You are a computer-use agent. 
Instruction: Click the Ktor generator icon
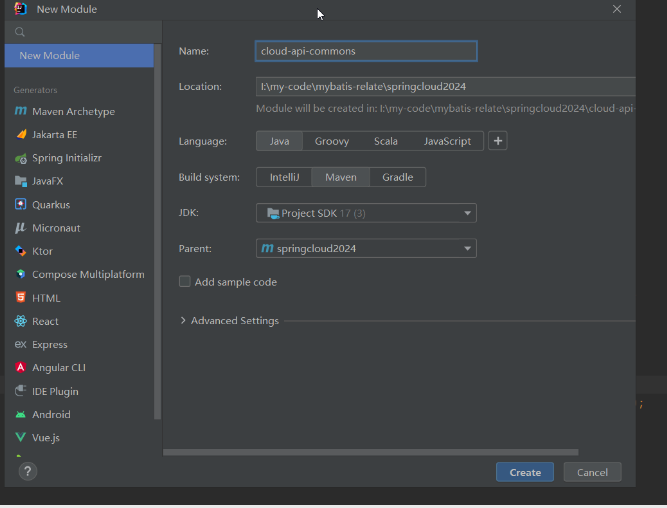20,251
